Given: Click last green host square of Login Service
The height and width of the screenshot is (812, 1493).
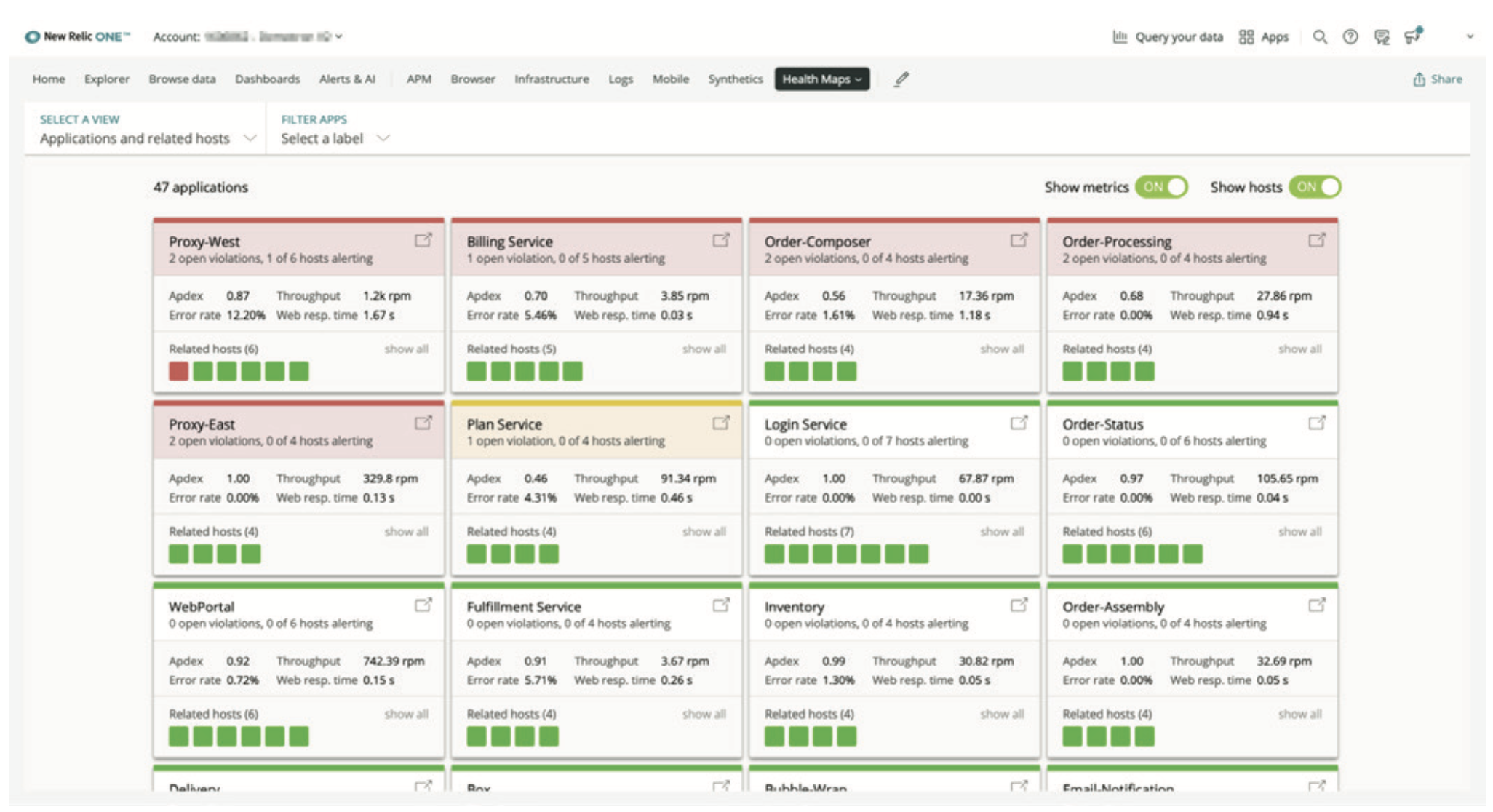Looking at the screenshot, I should 919,554.
